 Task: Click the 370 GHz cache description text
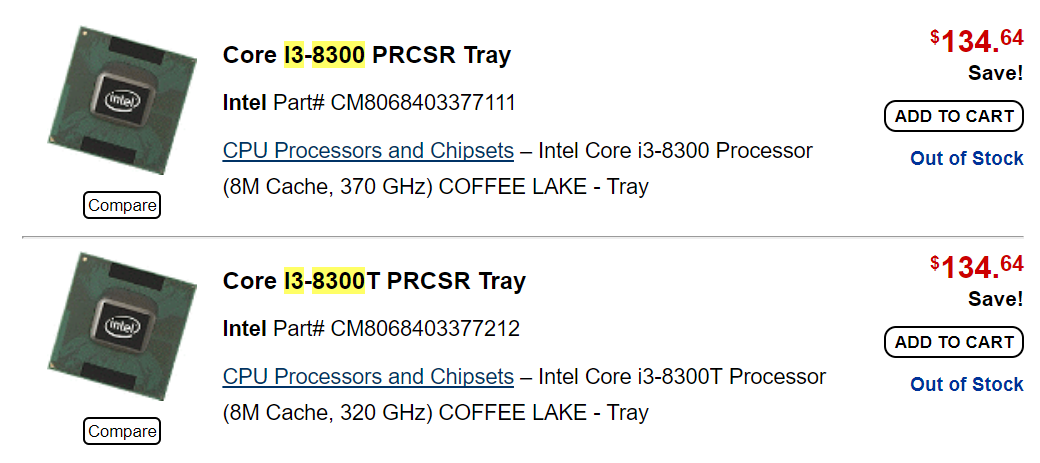coord(435,187)
